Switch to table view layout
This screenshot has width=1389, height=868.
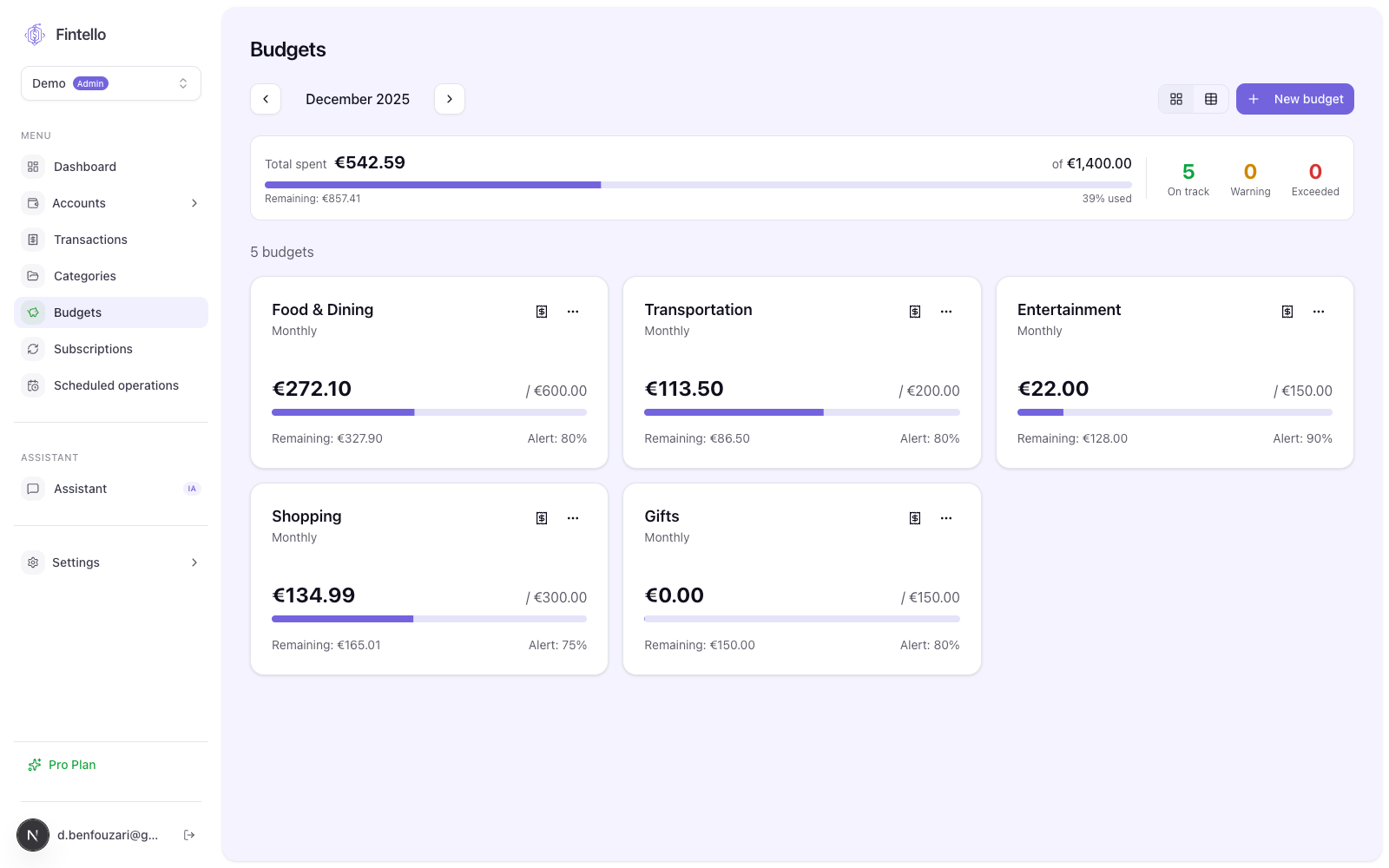point(1211,99)
